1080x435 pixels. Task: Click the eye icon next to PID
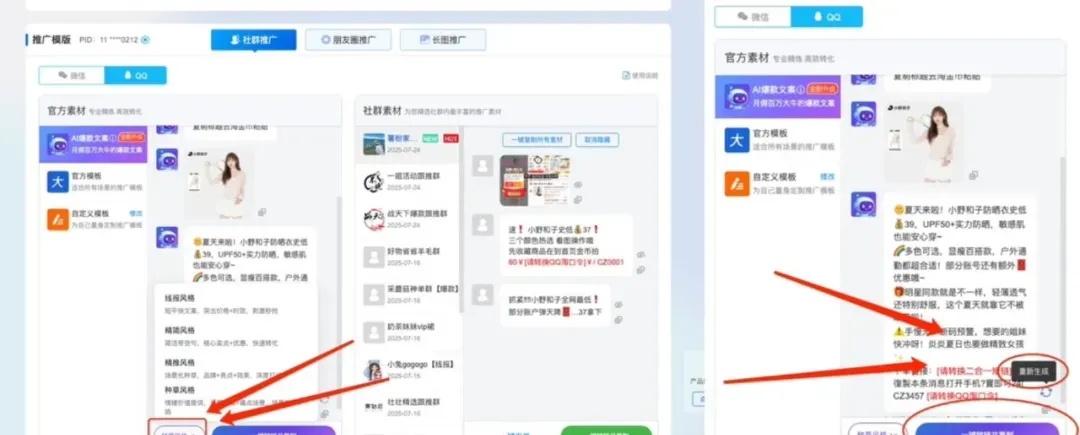[x=146, y=40]
